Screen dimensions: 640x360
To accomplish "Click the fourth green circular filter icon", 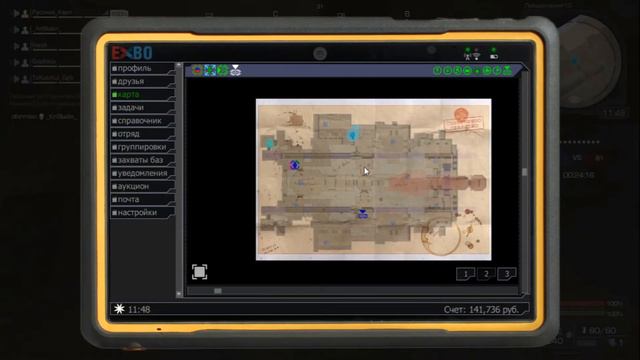I will tap(467, 71).
